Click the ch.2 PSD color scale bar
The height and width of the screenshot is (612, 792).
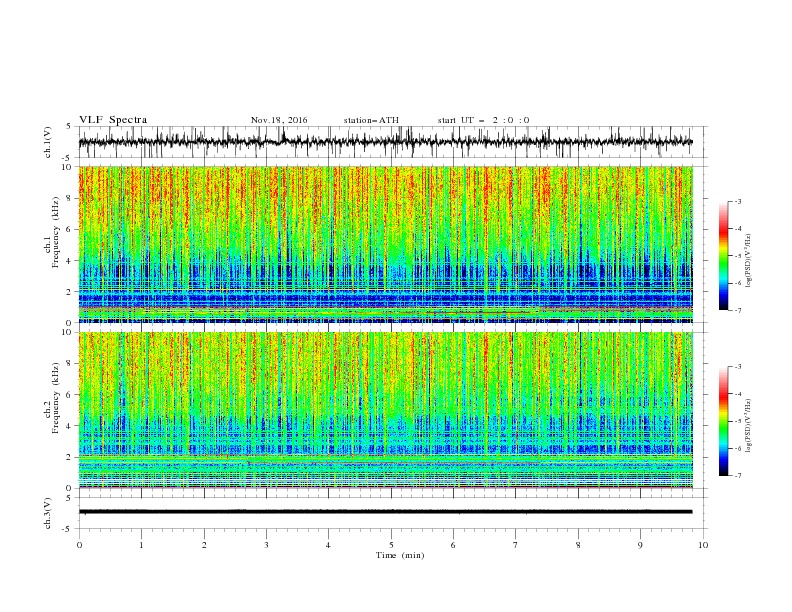[723, 421]
